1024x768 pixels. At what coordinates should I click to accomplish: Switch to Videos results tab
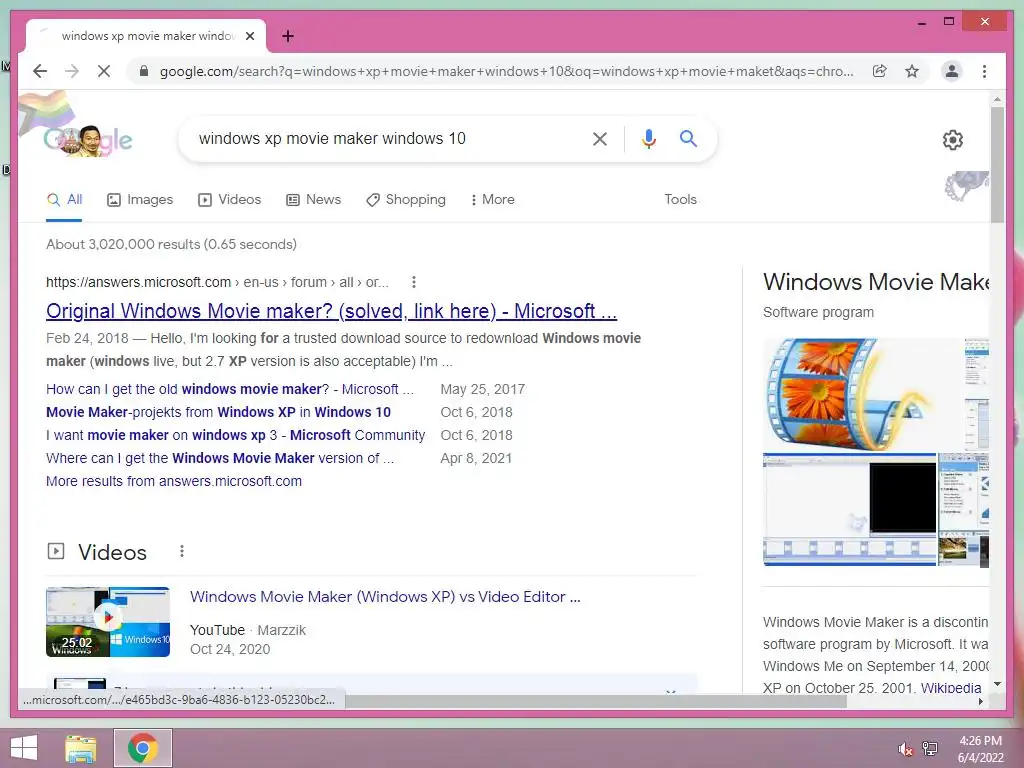(x=229, y=200)
